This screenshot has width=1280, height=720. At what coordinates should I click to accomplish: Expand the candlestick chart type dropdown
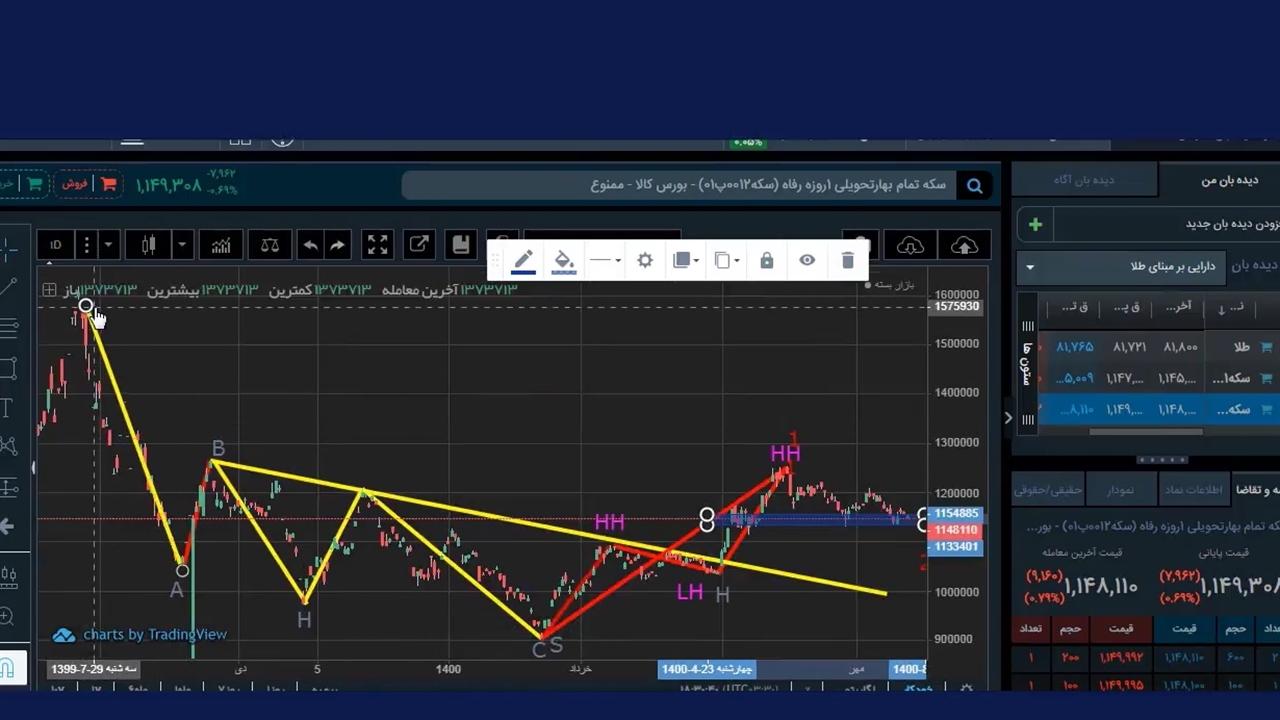coord(182,245)
